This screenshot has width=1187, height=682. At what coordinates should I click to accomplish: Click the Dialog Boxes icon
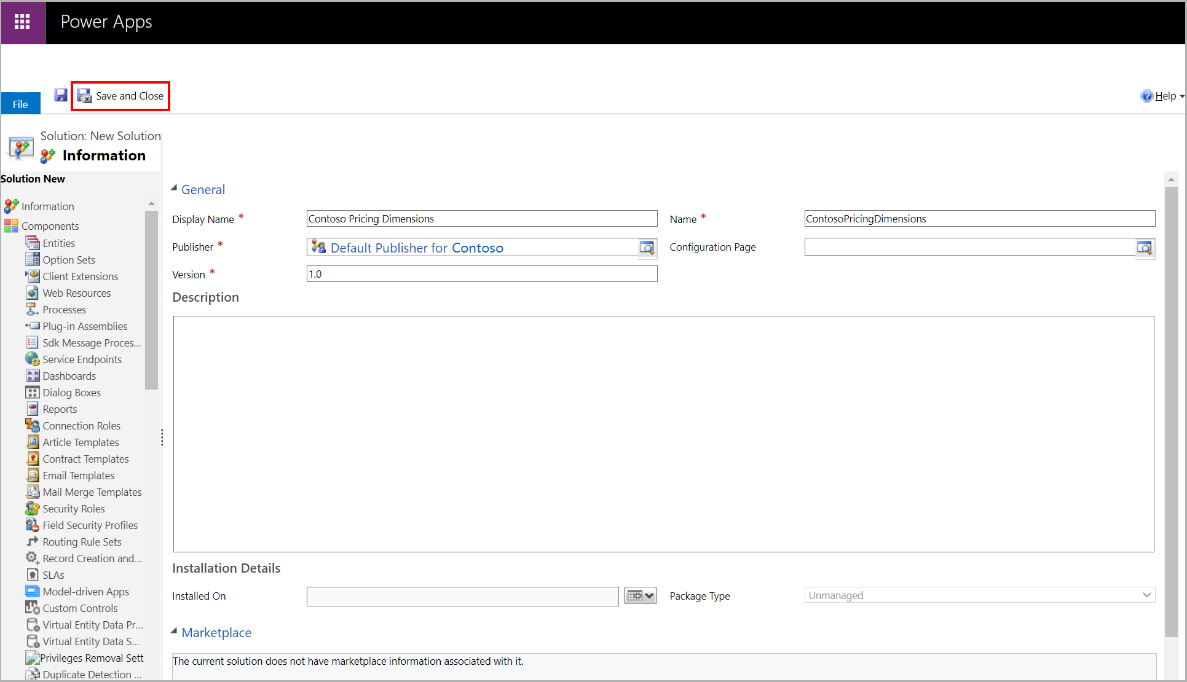click(33, 393)
